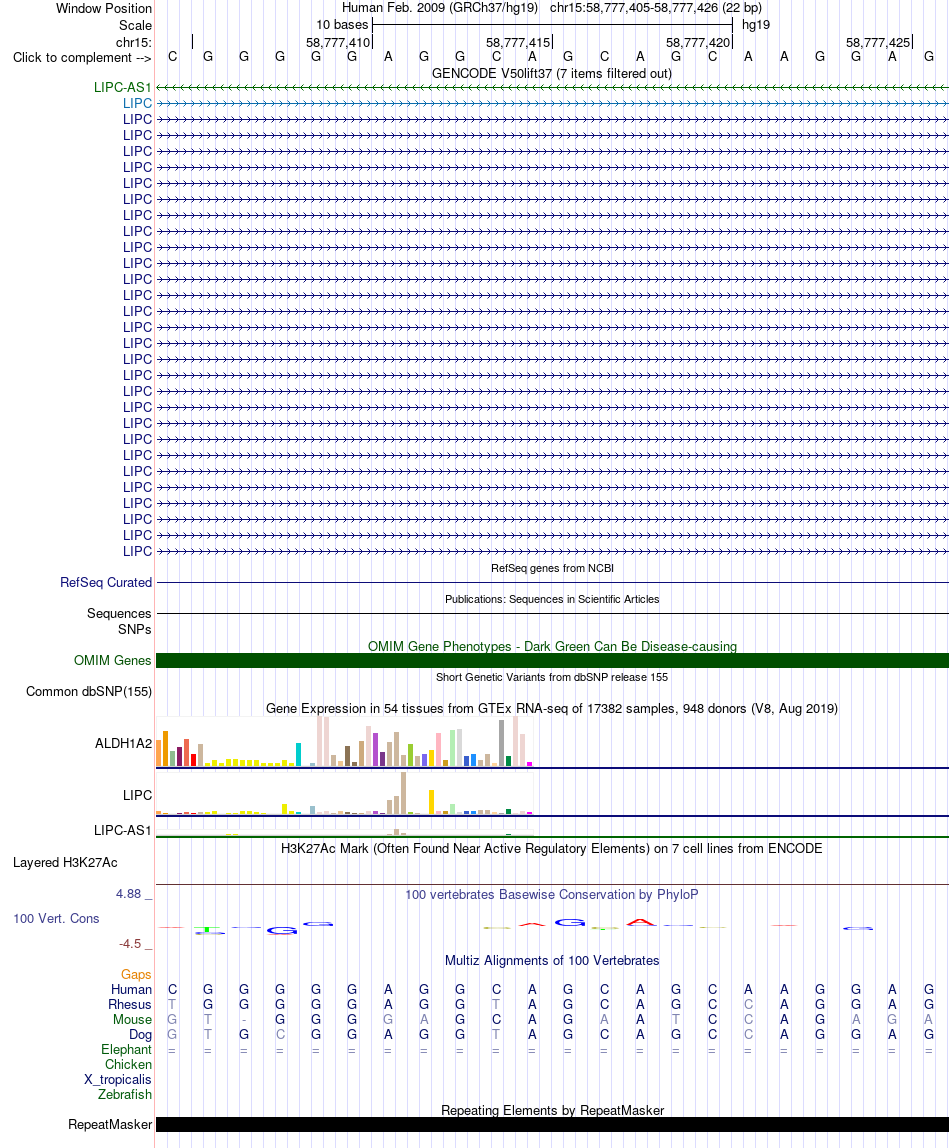The width and height of the screenshot is (950, 1148).
Task: Click the LIPC GTEx tissue expression bar chart
Action: (x=344, y=793)
